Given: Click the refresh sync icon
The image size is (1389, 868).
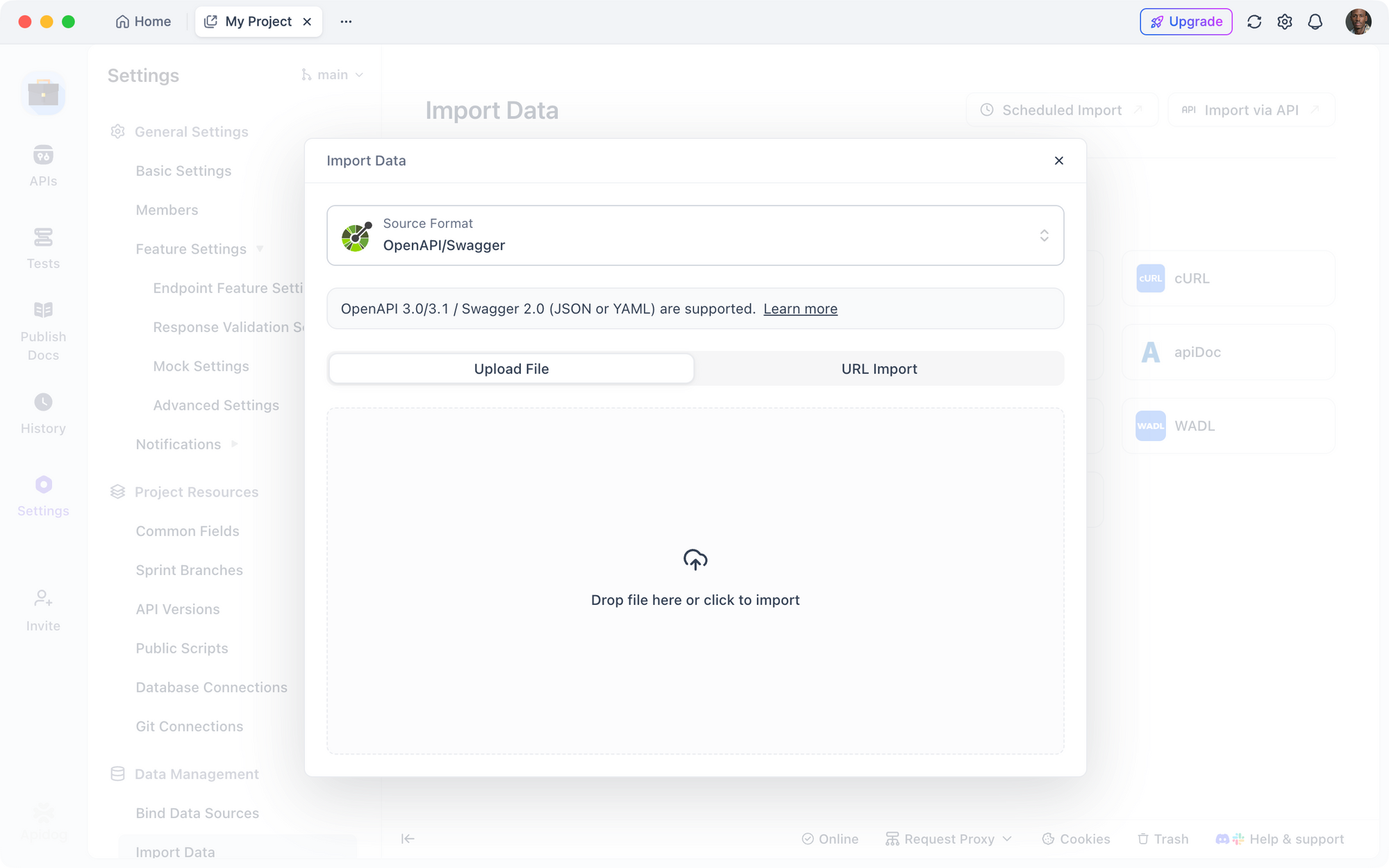Looking at the screenshot, I should tap(1254, 22).
